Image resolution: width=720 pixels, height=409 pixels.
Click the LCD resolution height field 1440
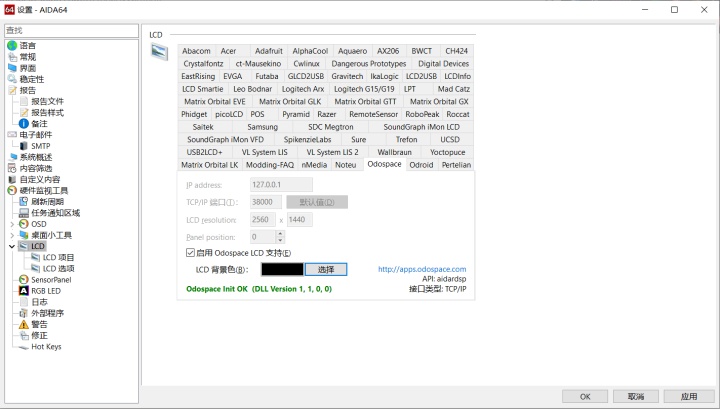(x=299, y=219)
